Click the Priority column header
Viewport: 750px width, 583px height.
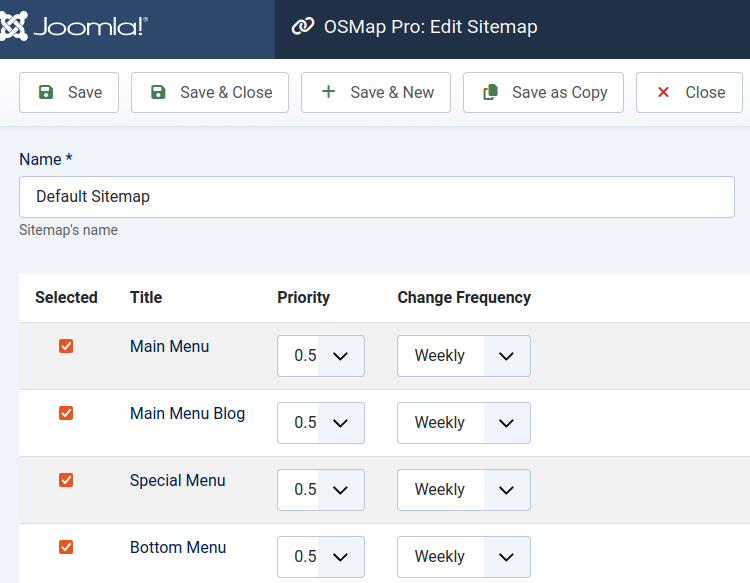304,297
